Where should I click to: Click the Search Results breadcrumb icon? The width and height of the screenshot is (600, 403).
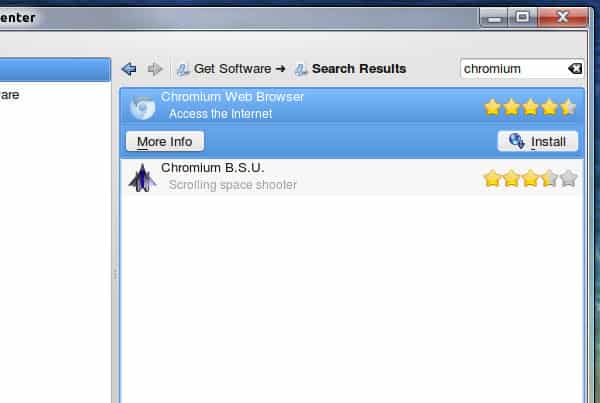301,70
